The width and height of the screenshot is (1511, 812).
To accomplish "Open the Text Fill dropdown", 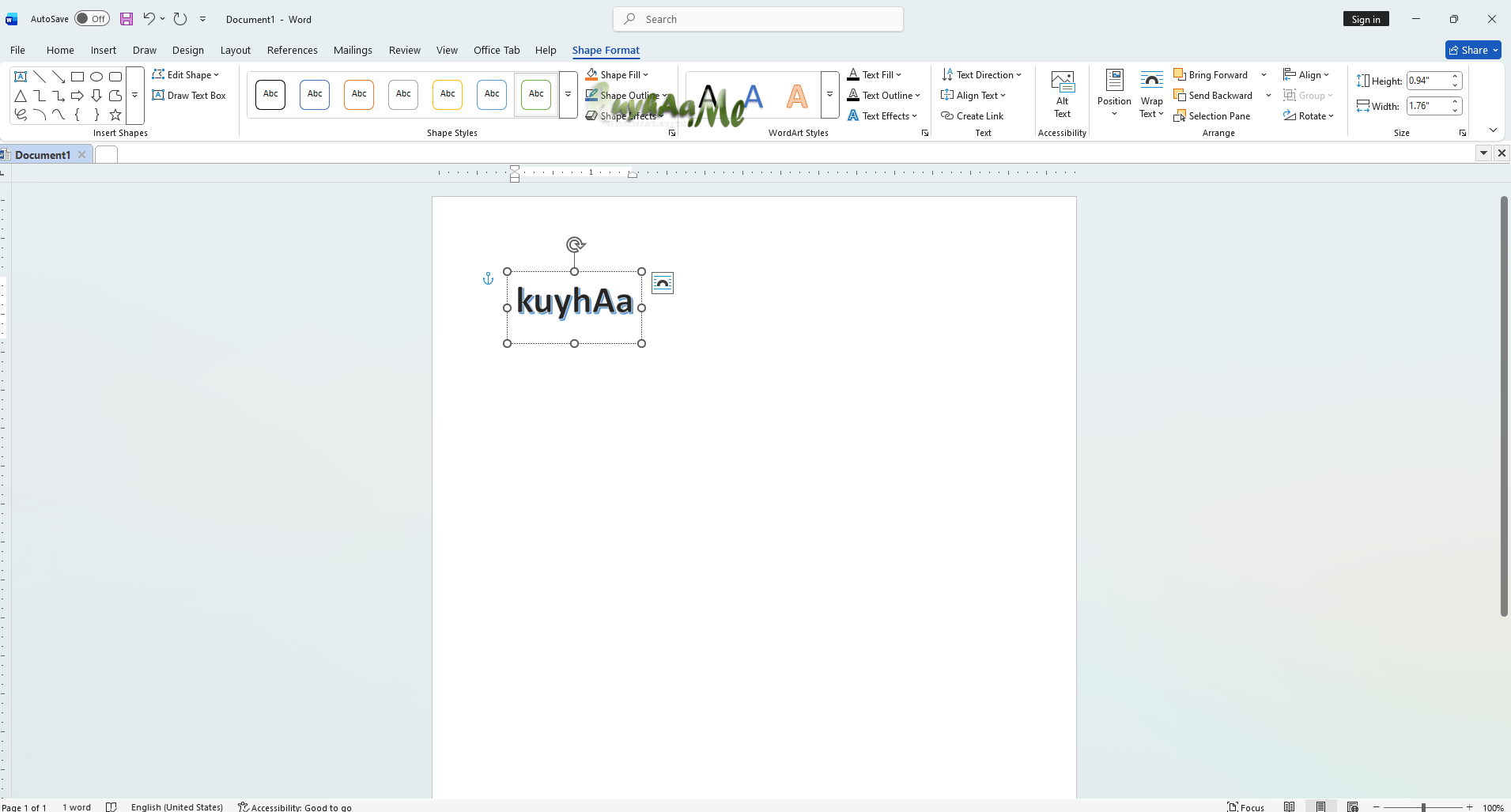I will click(x=874, y=74).
